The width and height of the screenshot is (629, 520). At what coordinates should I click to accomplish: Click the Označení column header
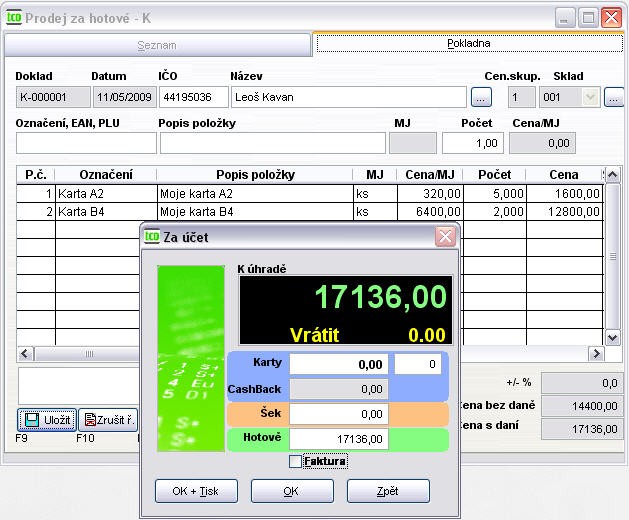tap(105, 175)
